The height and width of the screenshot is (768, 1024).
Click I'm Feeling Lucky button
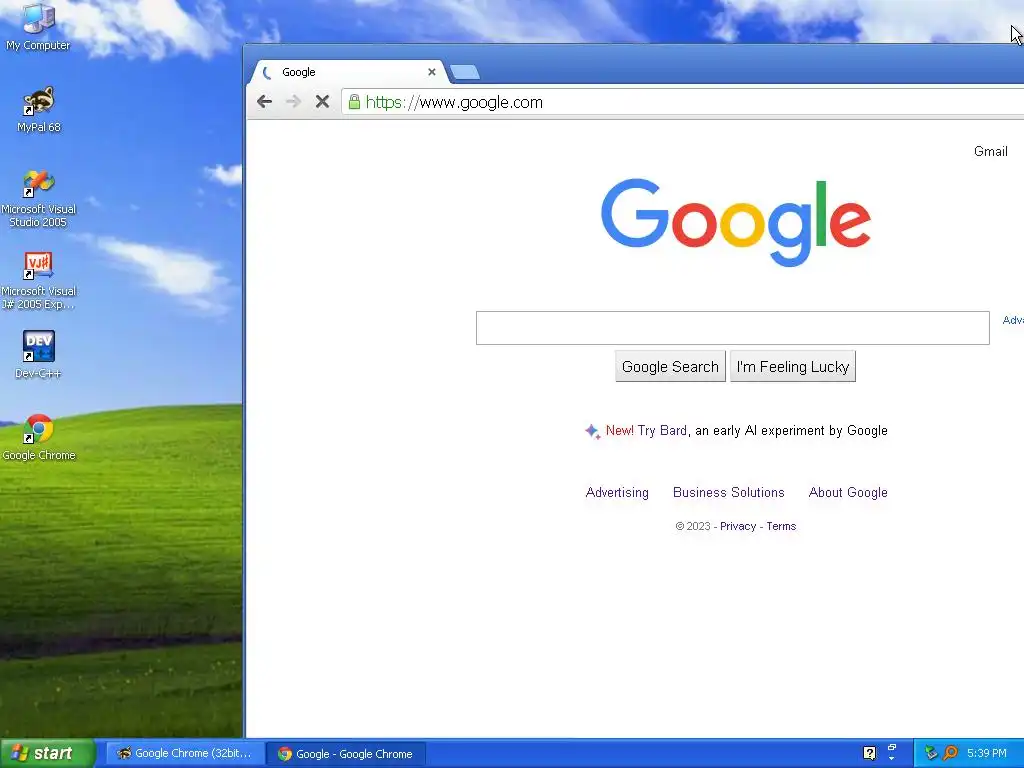[x=793, y=366]
